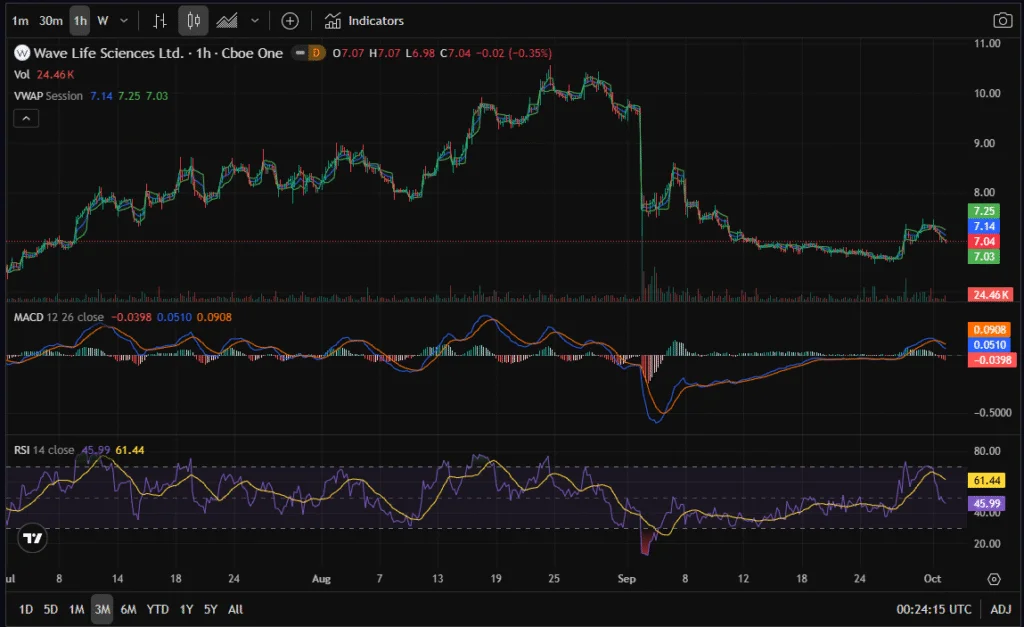Image resolution: width=1024 pixels, height=627 pixels.
Task: Click the 00:24:15 UTC timezone clock
Action: [x=934, y=609]
